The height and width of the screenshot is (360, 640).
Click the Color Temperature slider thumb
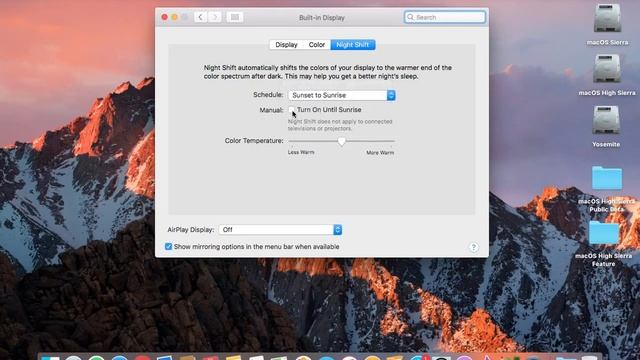point(342,141)
